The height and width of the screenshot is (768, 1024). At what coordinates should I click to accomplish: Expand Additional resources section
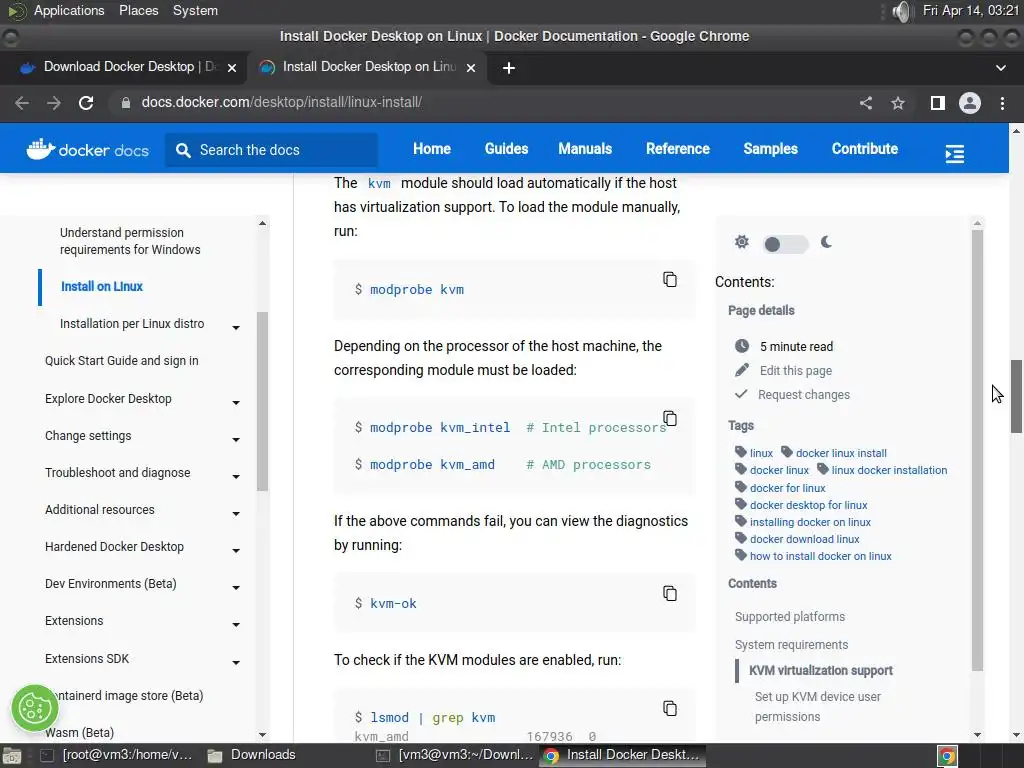[236, 513]
